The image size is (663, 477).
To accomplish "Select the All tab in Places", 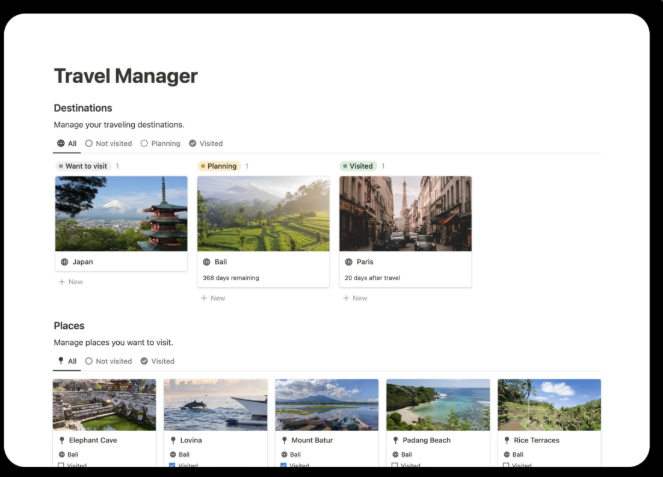I will pos(67,361).
